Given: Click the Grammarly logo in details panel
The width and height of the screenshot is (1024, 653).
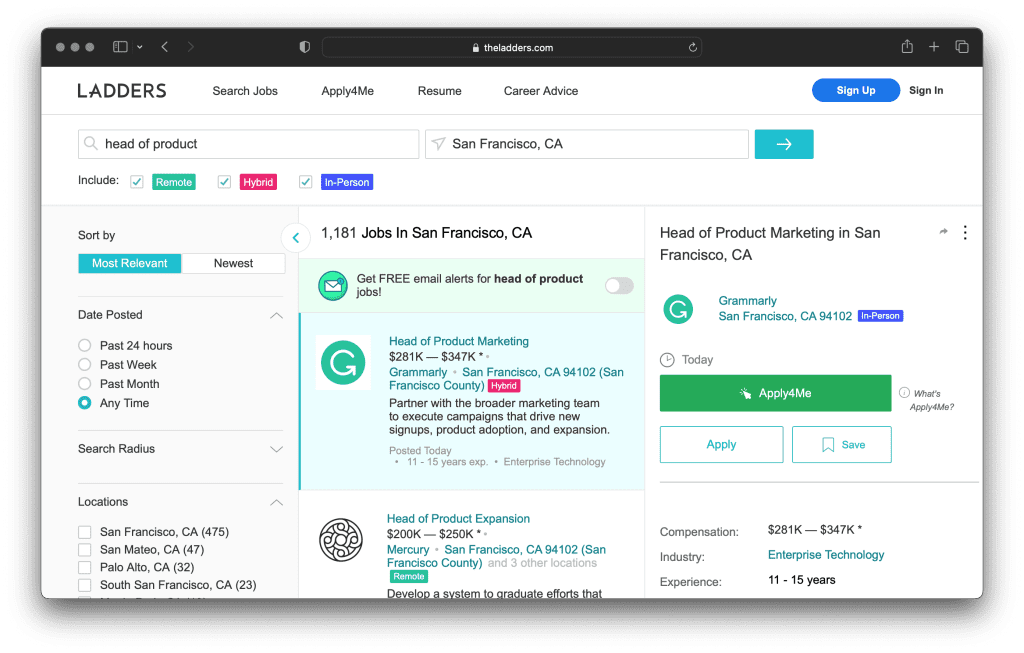Looking at the screenshot, I should [678, 309].
